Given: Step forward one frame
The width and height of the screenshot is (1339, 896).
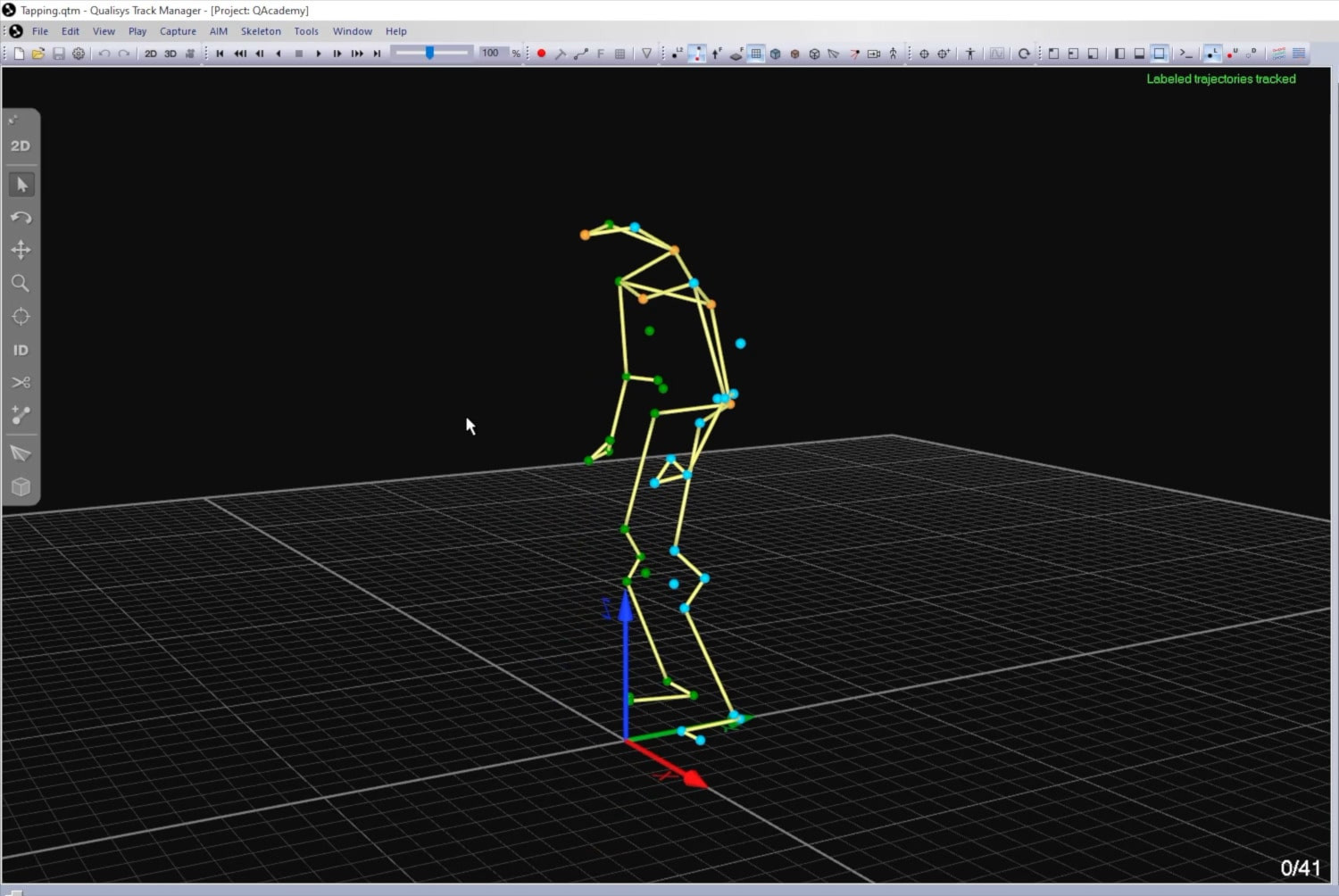Looking at the screenshot, I should [337, 54].
